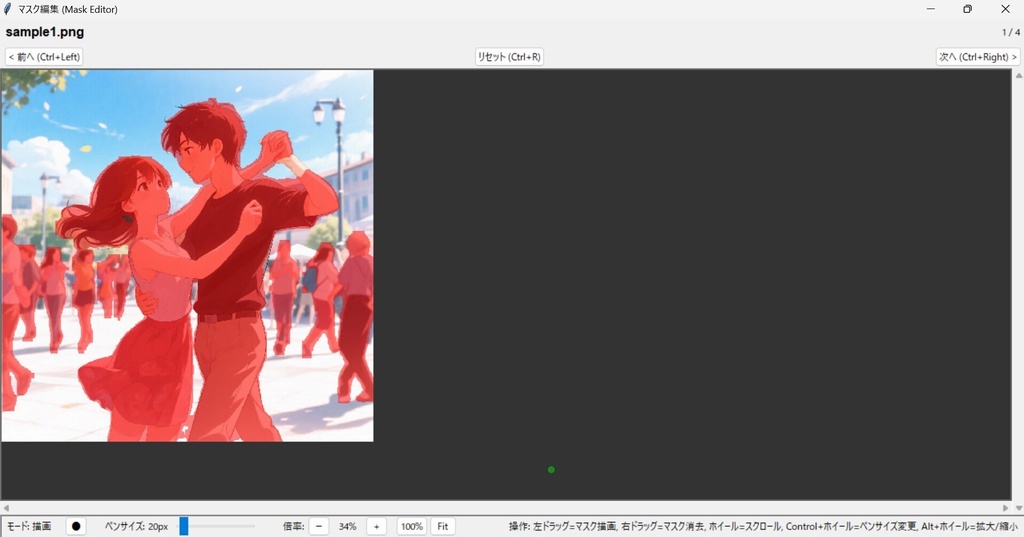Click the pen size slider handle

point(184,526)
